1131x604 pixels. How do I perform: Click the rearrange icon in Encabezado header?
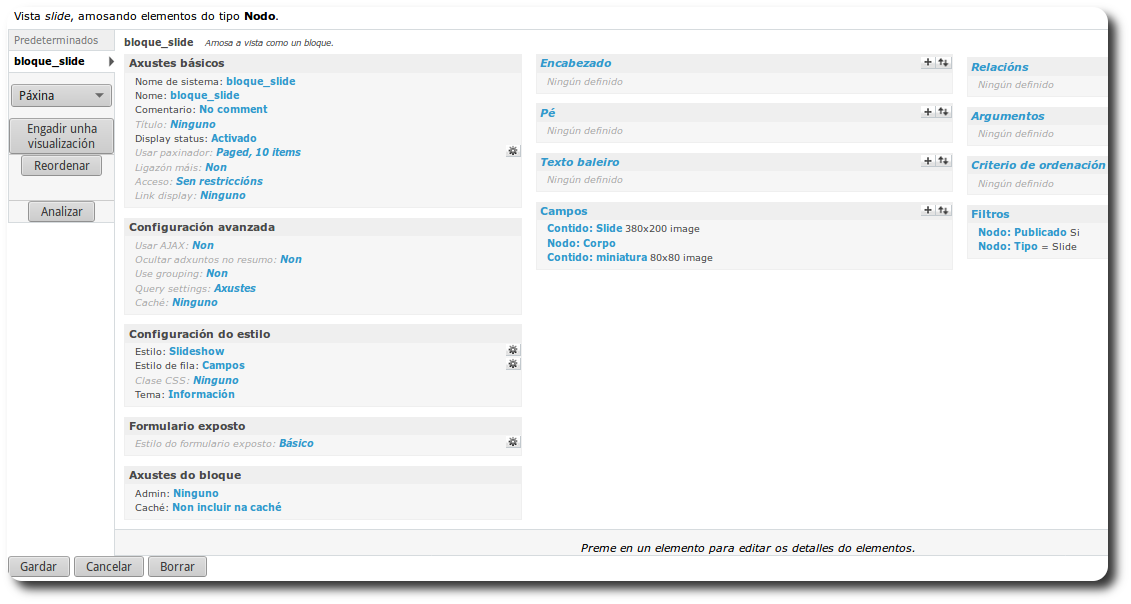(943, 62)
